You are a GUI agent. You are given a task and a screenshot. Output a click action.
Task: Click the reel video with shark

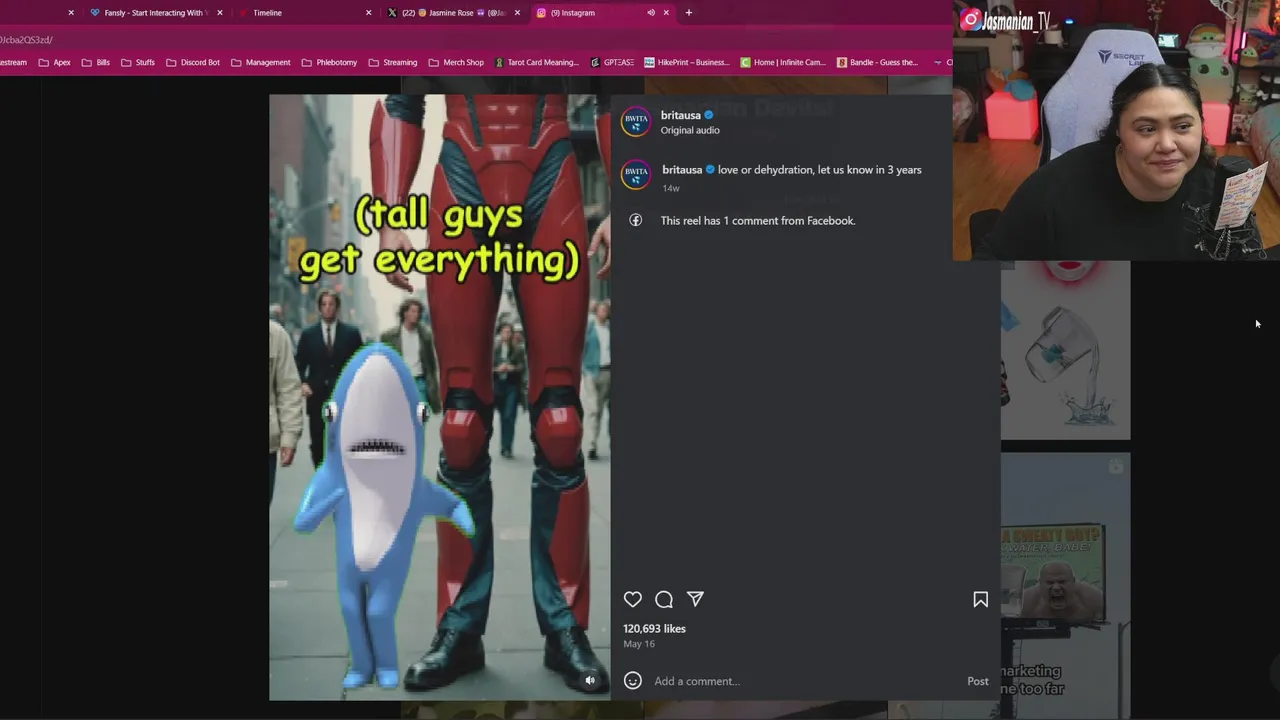pyautogui.click(x=440, y=397)
